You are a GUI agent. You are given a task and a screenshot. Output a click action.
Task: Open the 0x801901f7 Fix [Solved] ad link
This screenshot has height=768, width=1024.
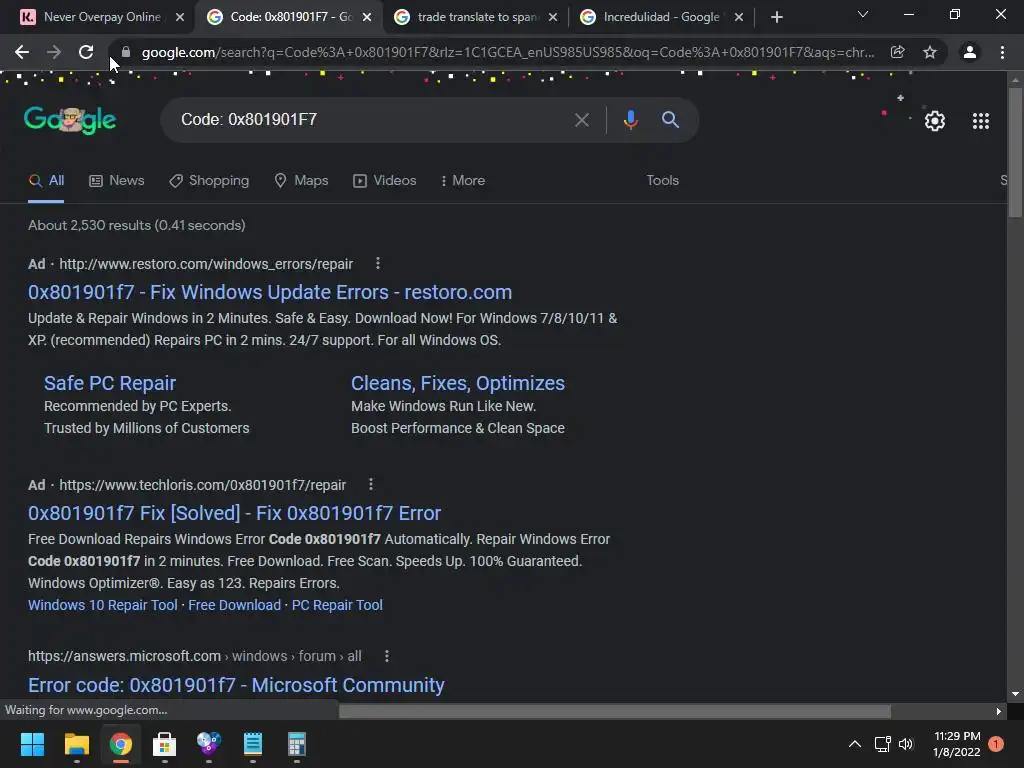(x=234, y=513)
